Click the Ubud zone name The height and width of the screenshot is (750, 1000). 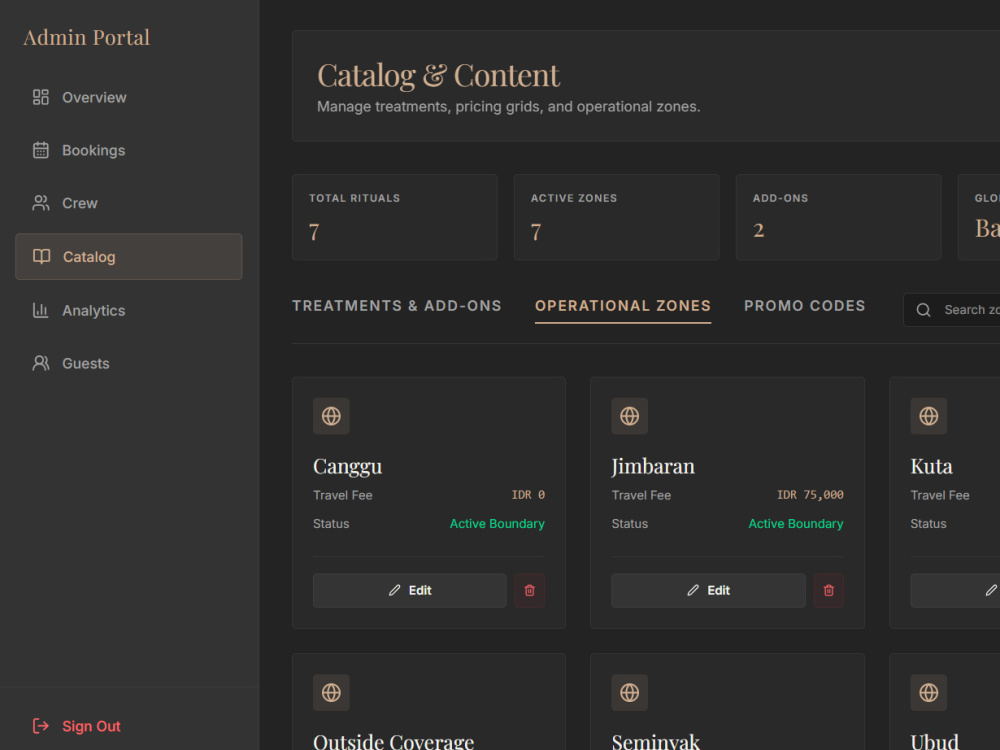coord(934,742)
